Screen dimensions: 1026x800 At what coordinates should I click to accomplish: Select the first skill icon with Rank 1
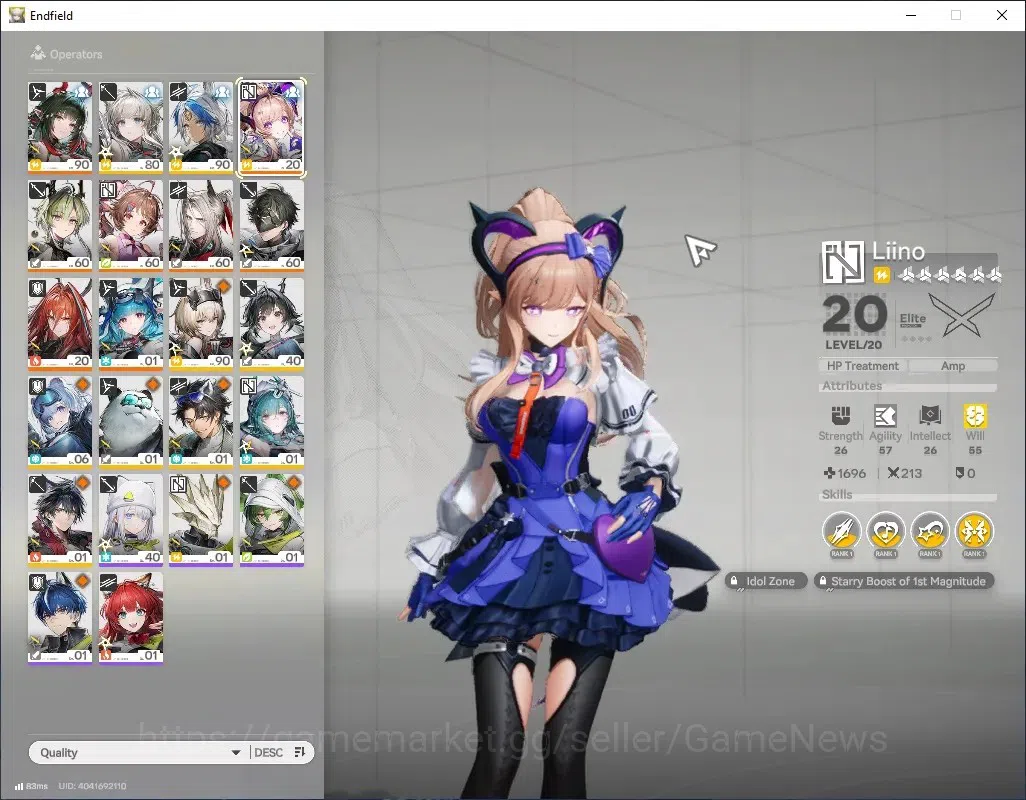tap(841, 530)
